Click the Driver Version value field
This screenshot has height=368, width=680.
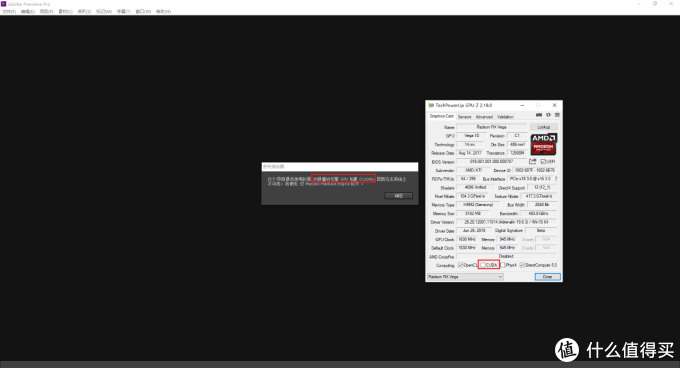(506, 222)
